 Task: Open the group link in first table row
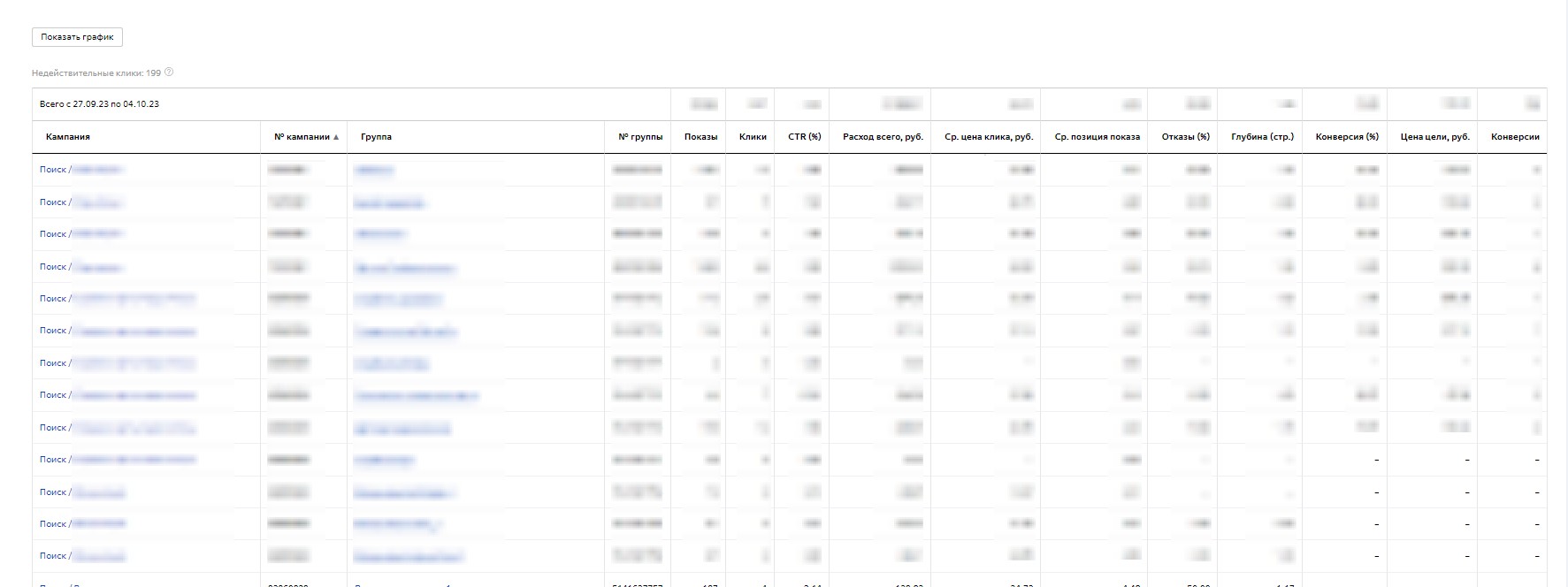[x=373, y=170]
